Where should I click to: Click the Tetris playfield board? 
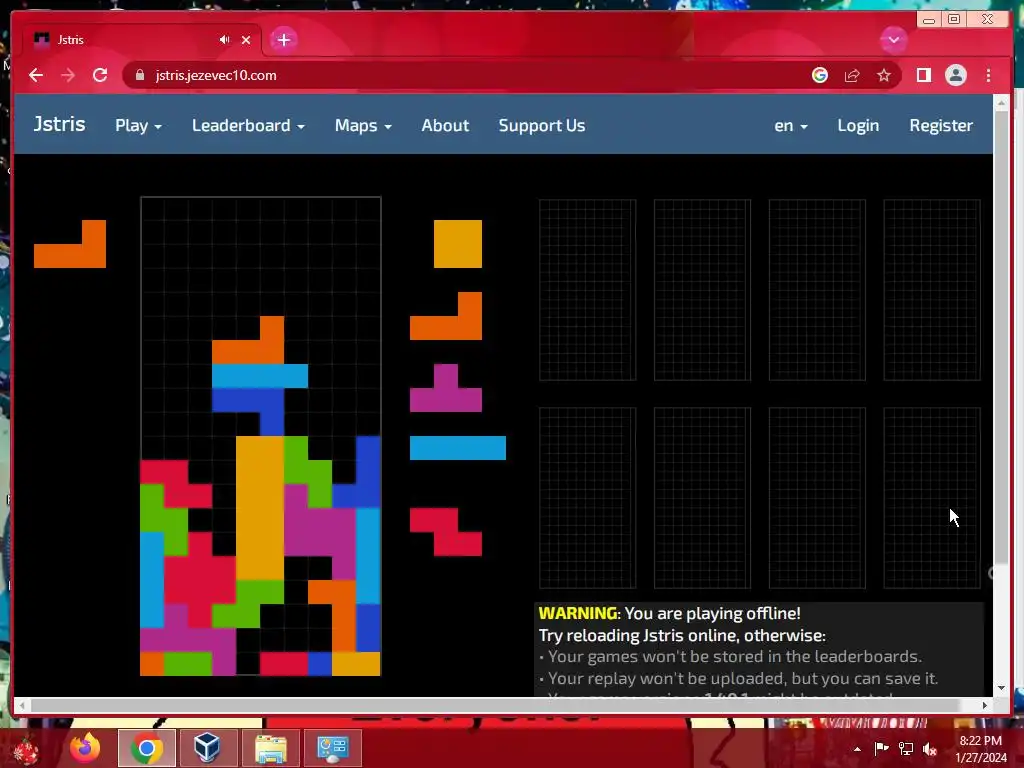coord(261,436)
